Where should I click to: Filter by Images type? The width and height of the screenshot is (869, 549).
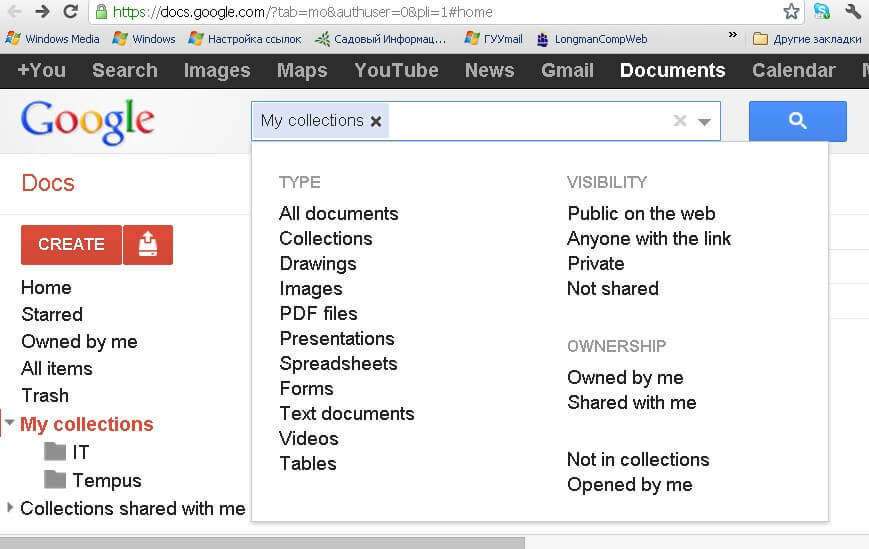pyautogui.click(x=311, y=289)
